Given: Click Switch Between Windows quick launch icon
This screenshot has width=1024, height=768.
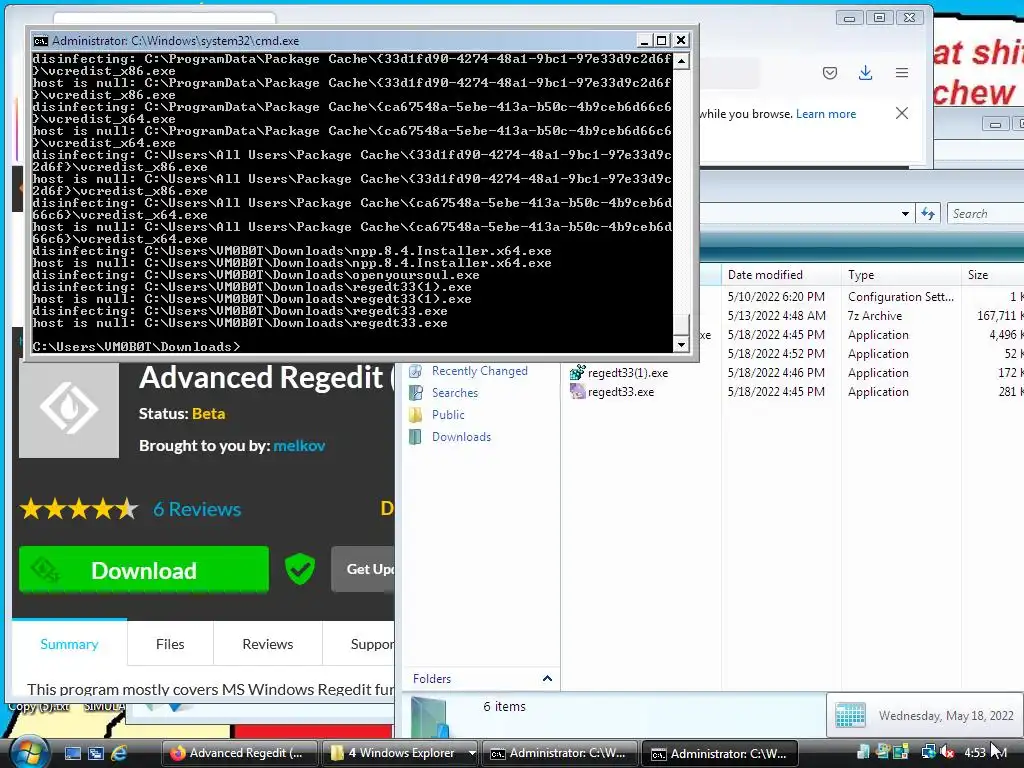Looking at the screenshot, I should click(x=96, y=753).
